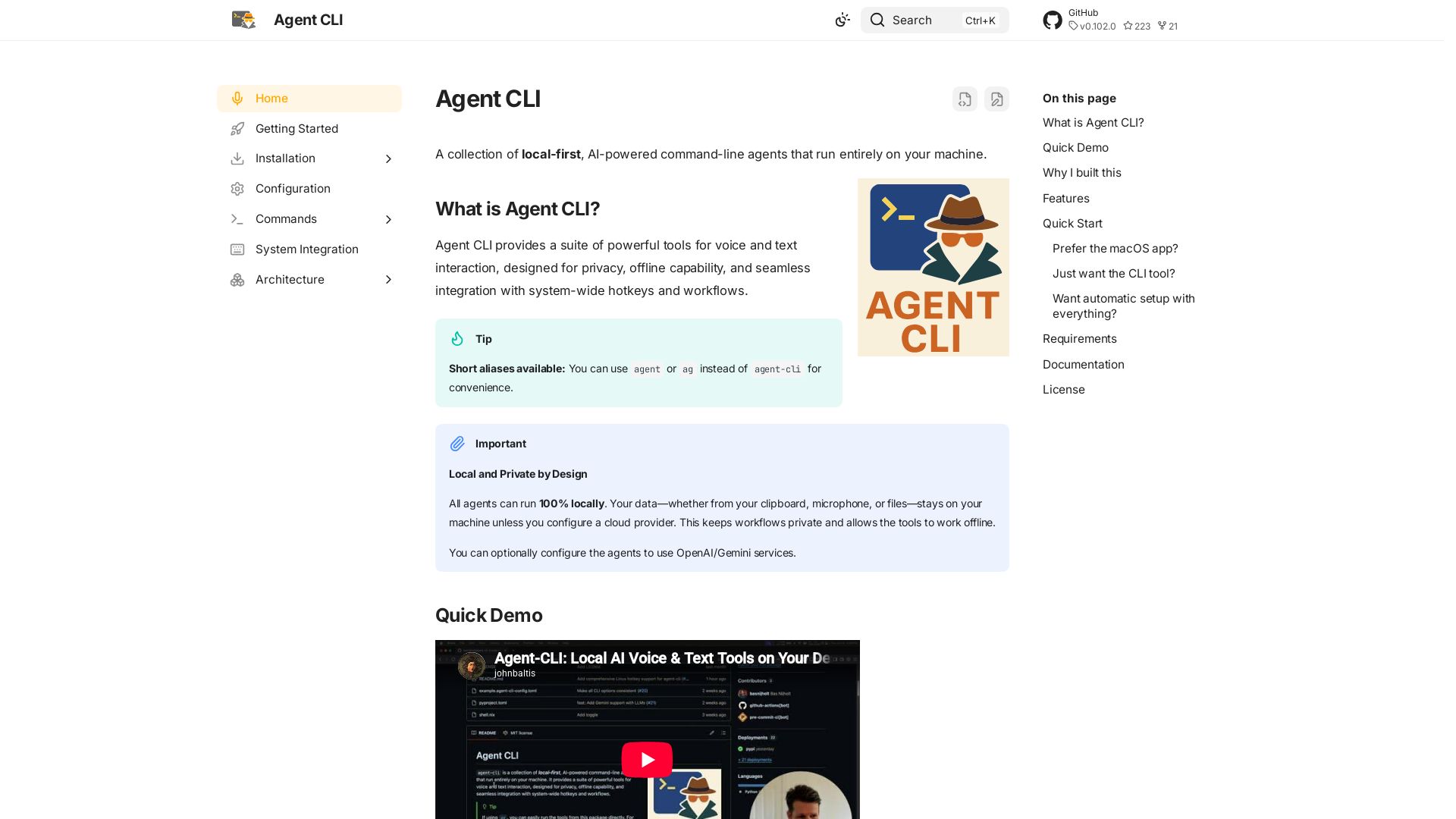Screen dimensions: 1456x819
Task: Click the download icon beside Installation
Action: (237, 158)
